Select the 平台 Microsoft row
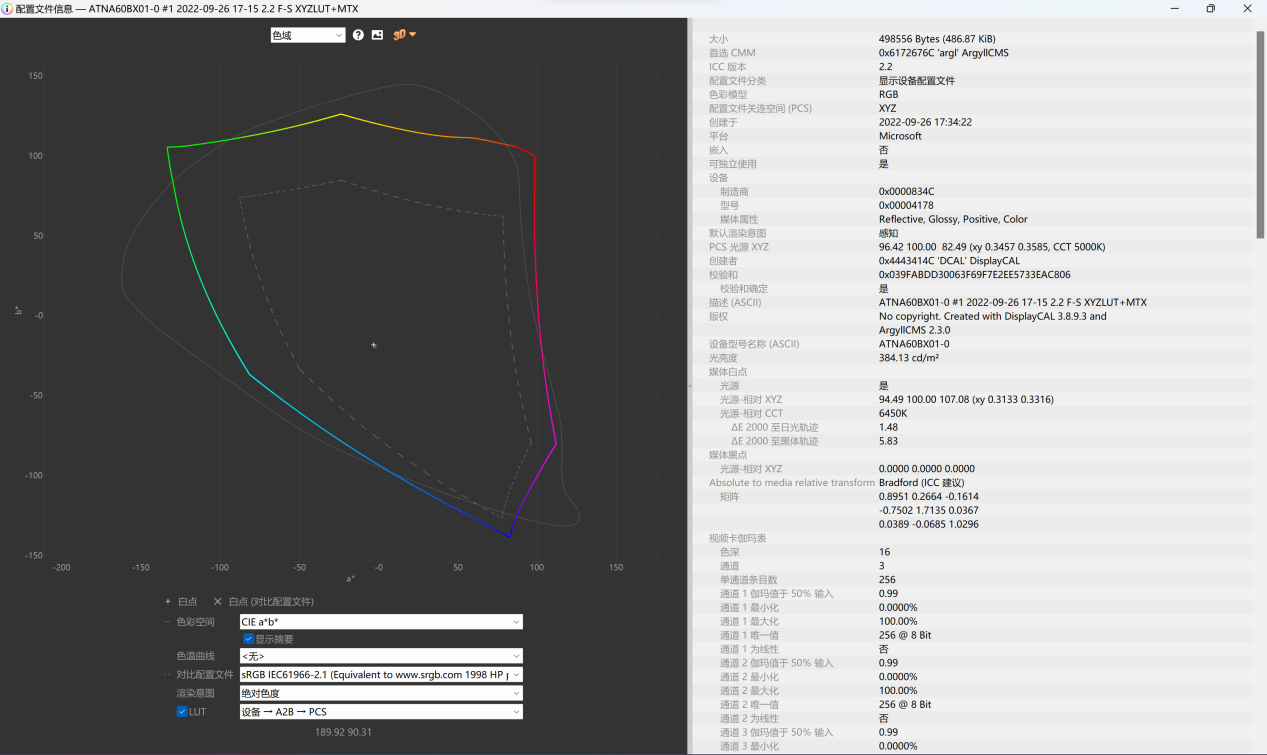Screen dimensions: 1267x755 coord(972,136)
